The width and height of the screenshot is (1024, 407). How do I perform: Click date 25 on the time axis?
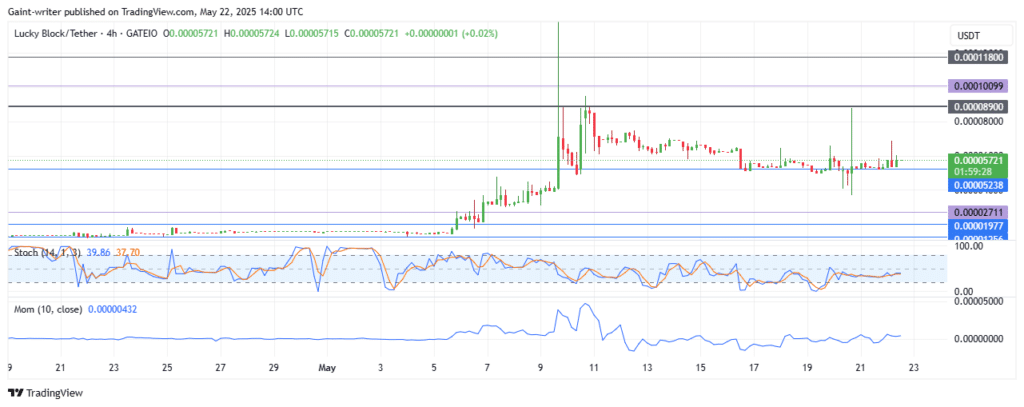point(167,368)
